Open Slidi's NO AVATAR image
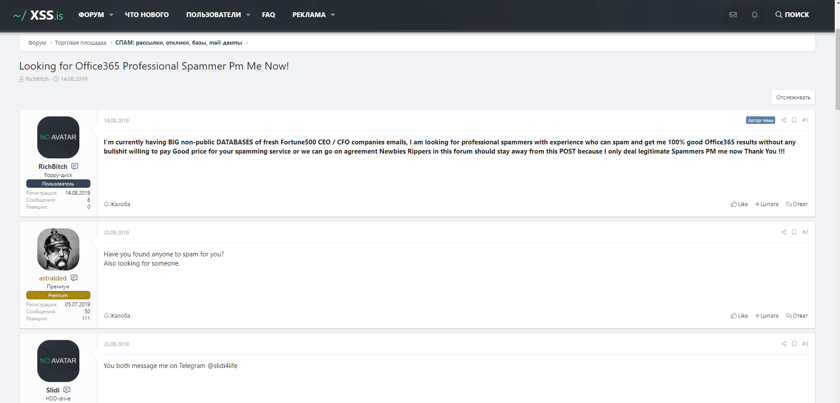The width and height of the screenshot is (840, 403). (x=58, y=361)
